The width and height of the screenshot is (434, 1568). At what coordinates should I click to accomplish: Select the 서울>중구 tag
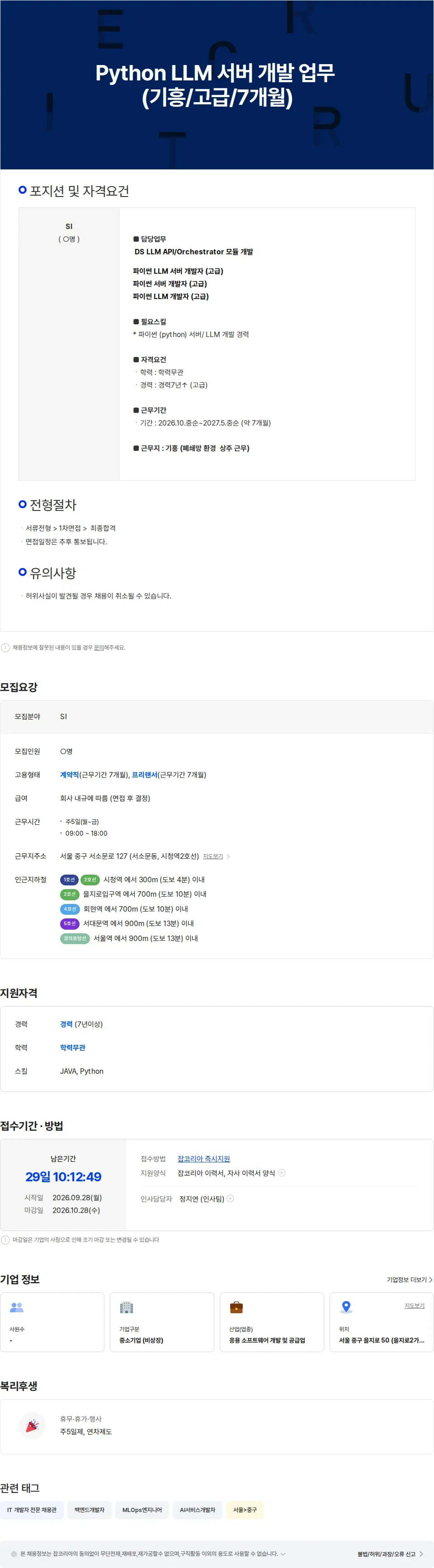(245, 1510)
